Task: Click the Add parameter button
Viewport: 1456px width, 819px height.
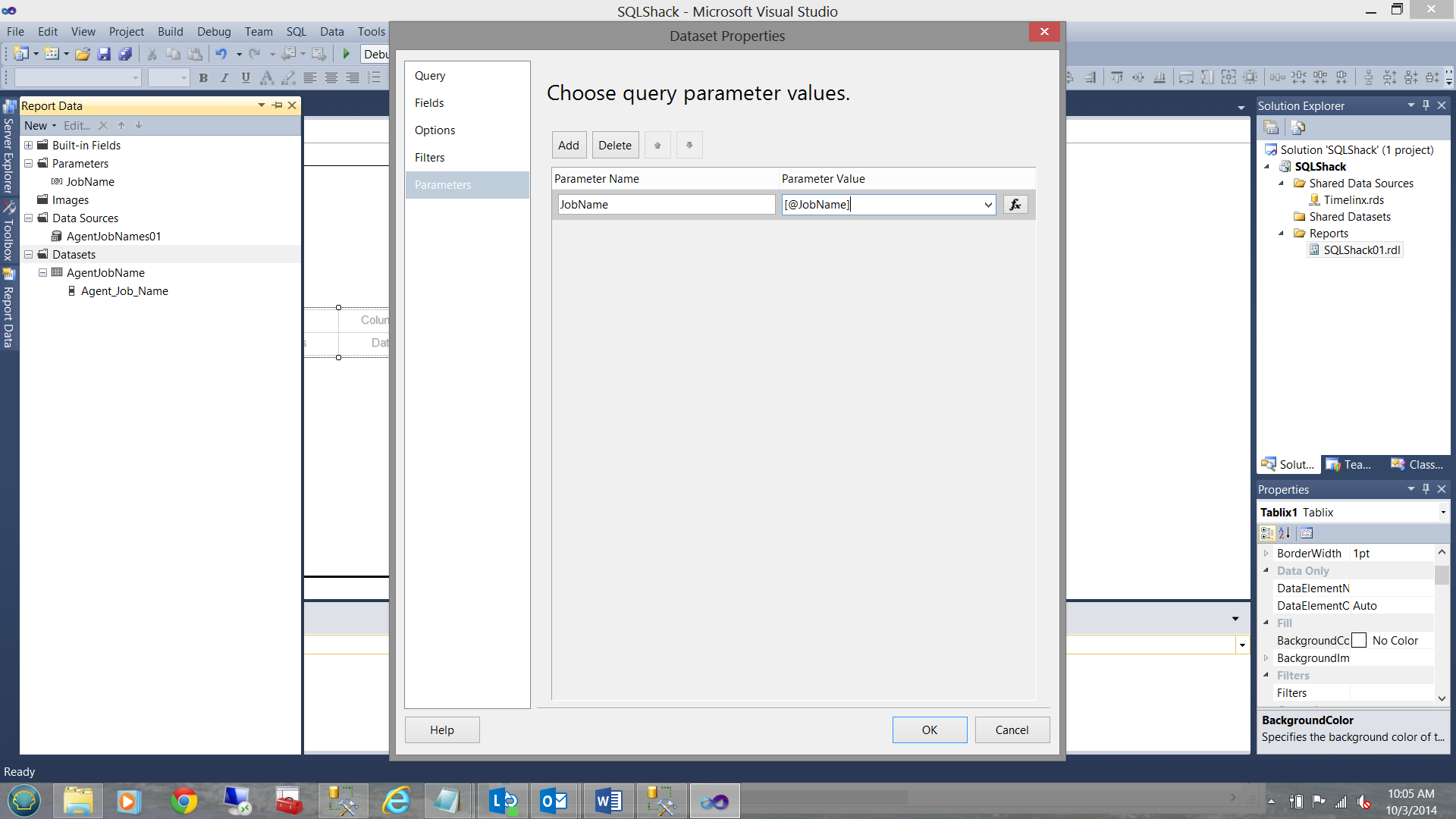Action: pos(568,146)
